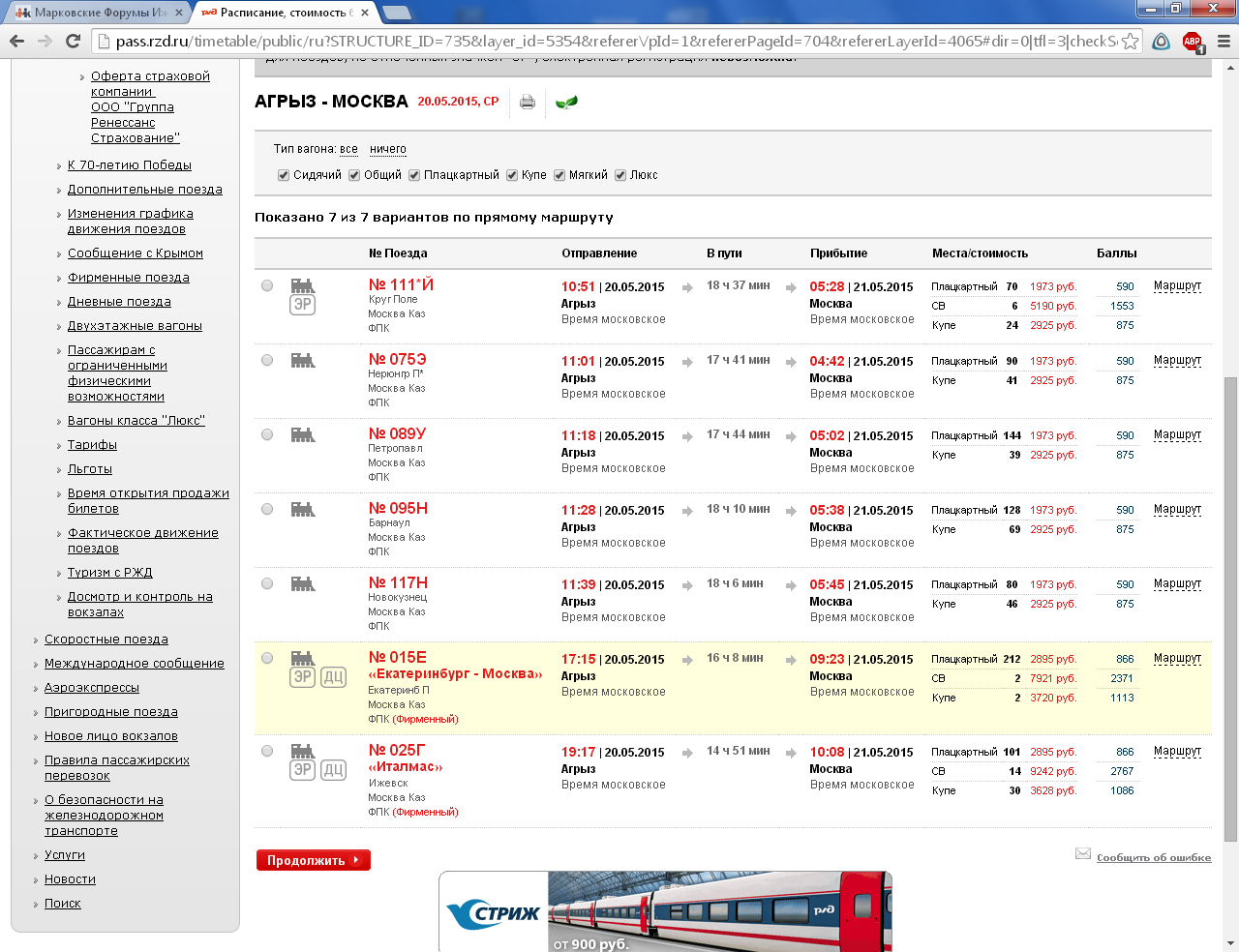1239x952 pixels.
Task: Click the browser reload page icon
Action: [x=73, y=41]
